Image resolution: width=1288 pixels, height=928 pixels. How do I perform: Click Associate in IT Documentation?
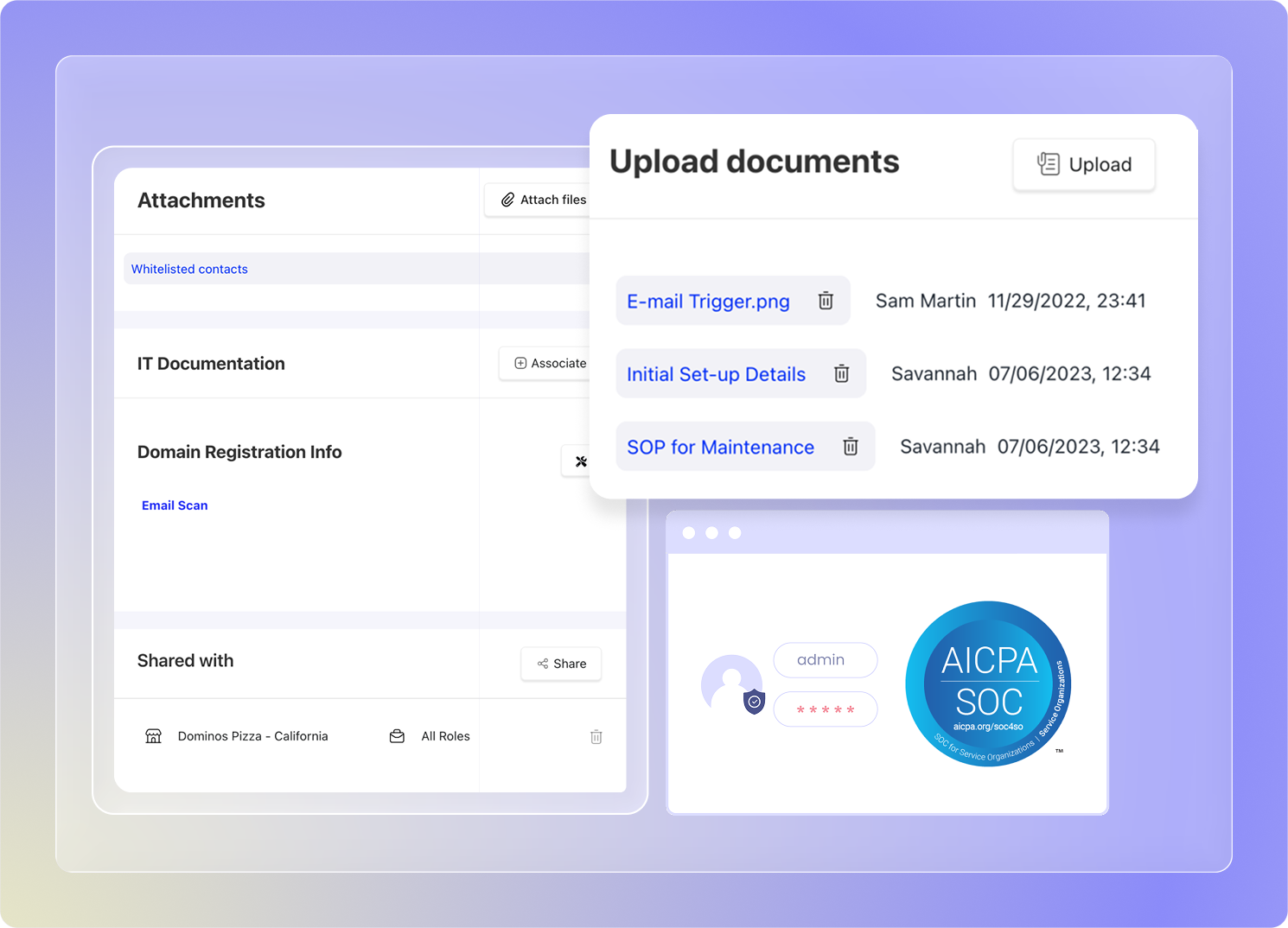(x=548, y=363)
